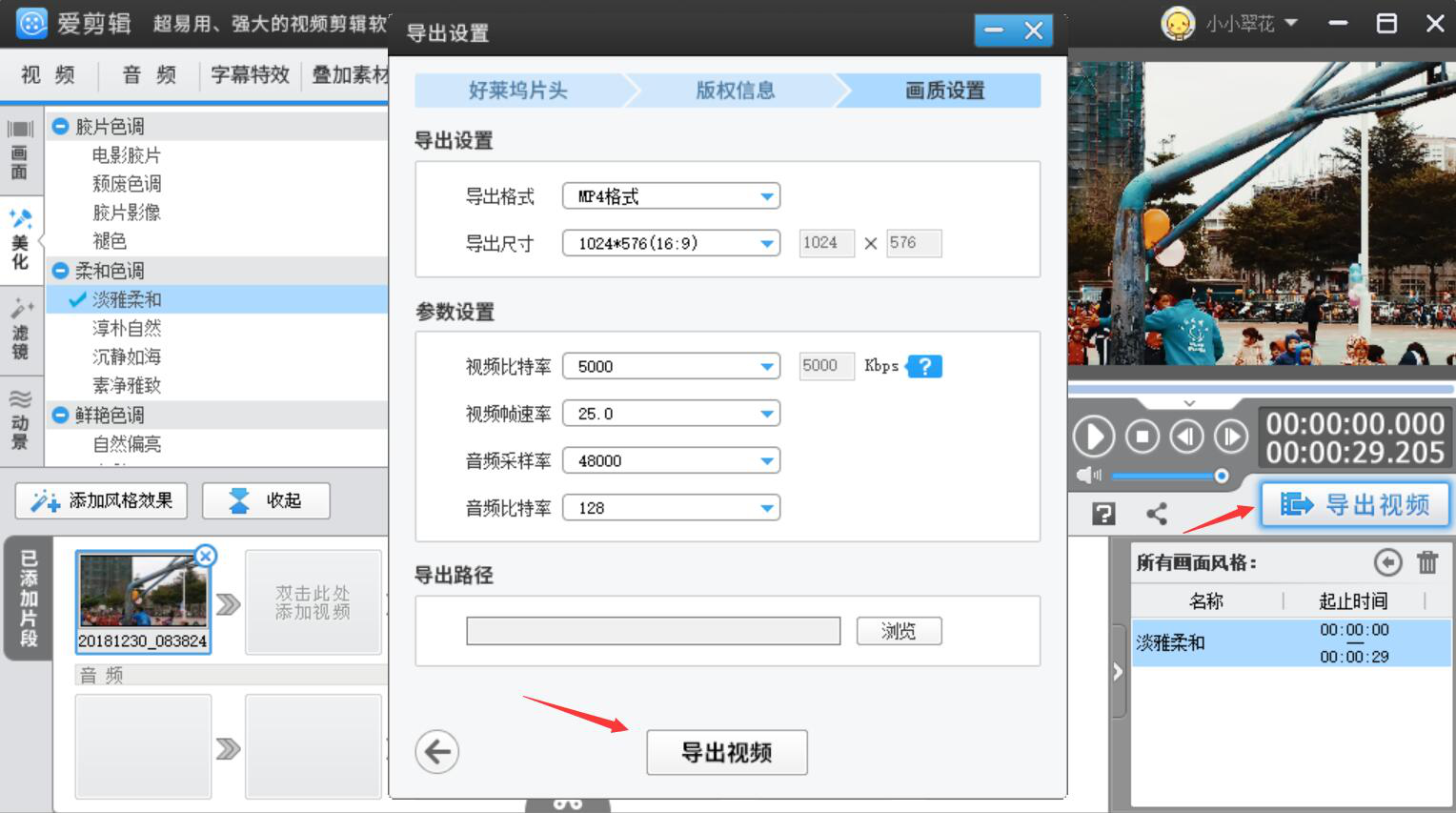Click the custom bitrate field beside Kbps
This screenshot has height=813, width=1456.
[826, 366]
